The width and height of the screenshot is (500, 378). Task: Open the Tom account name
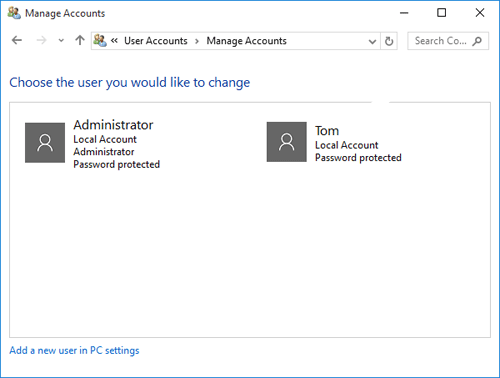(327, 131)
